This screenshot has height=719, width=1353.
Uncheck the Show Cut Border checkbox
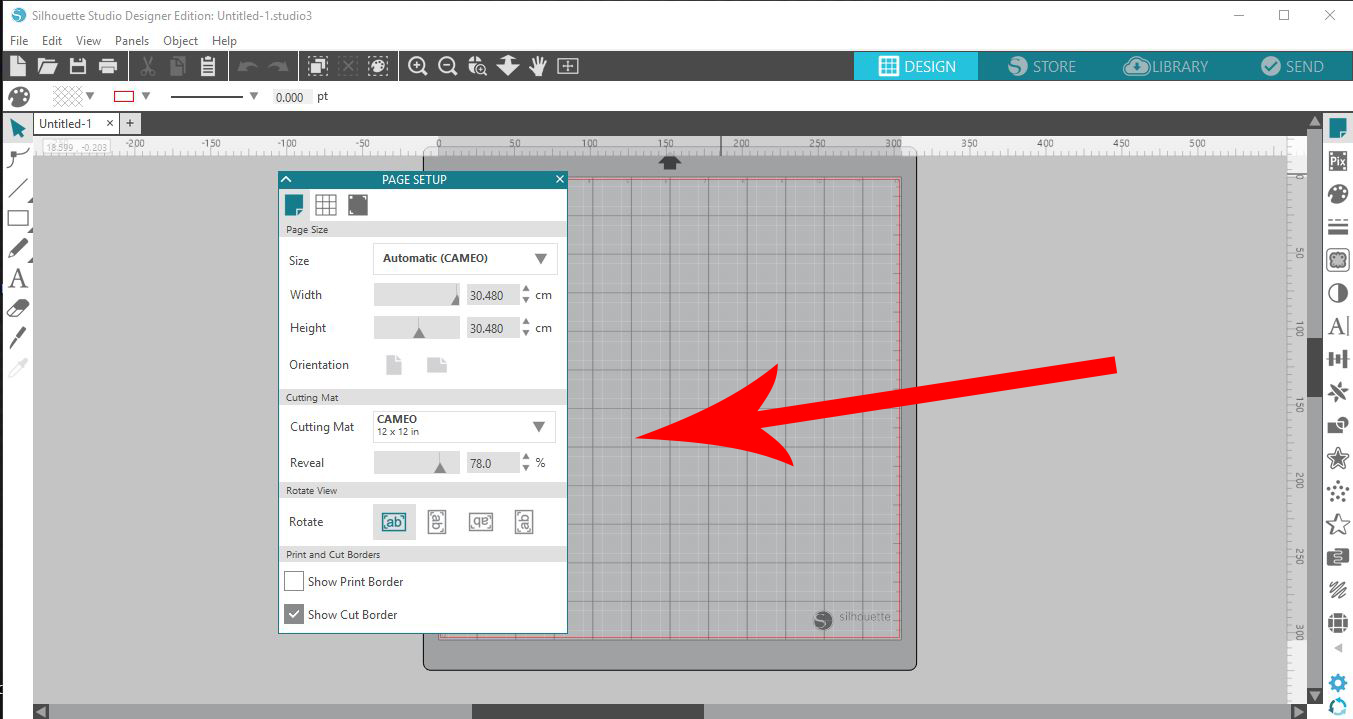[294, 614]
